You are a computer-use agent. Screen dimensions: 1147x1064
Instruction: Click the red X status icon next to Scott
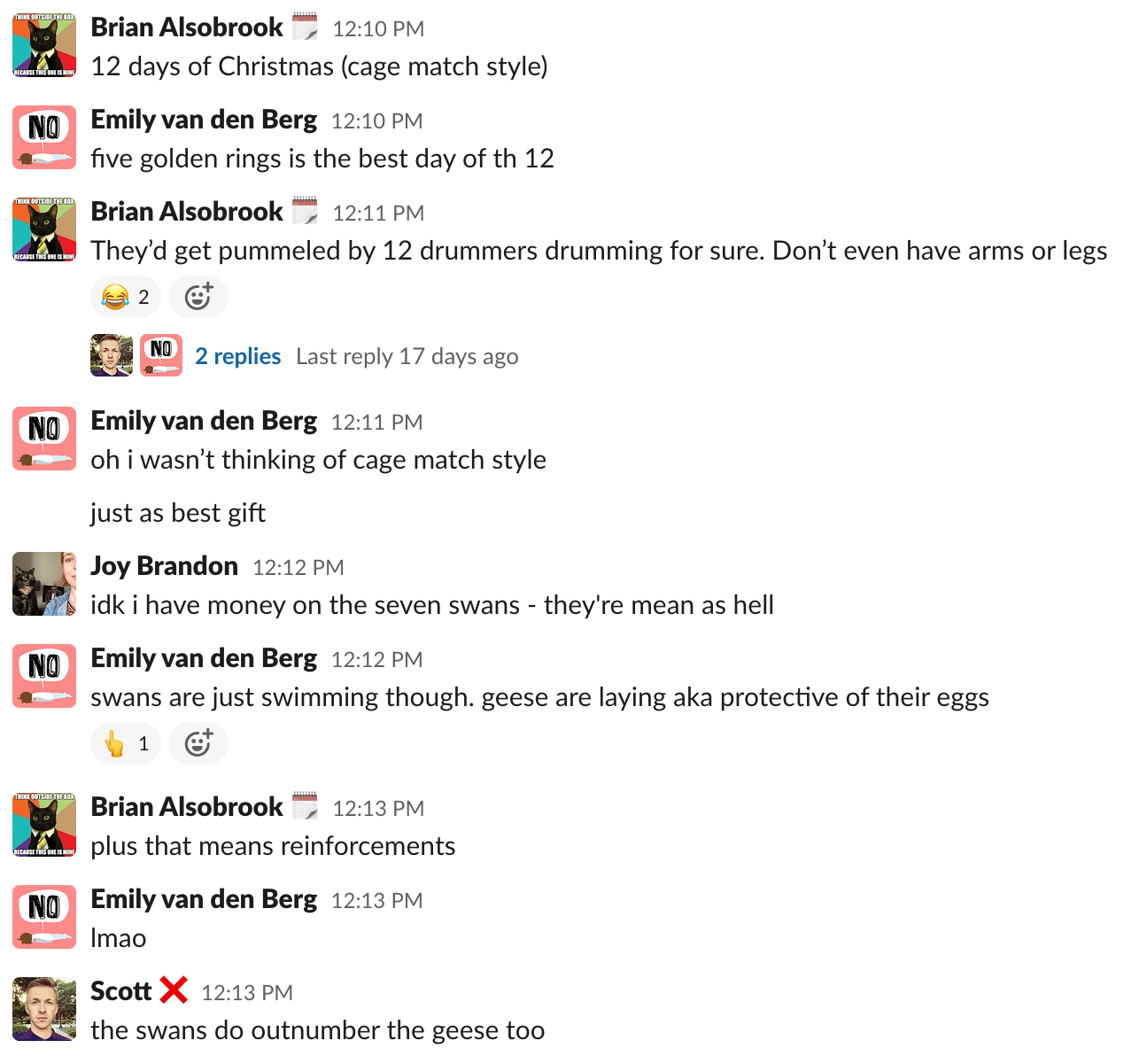click(174, 990)
